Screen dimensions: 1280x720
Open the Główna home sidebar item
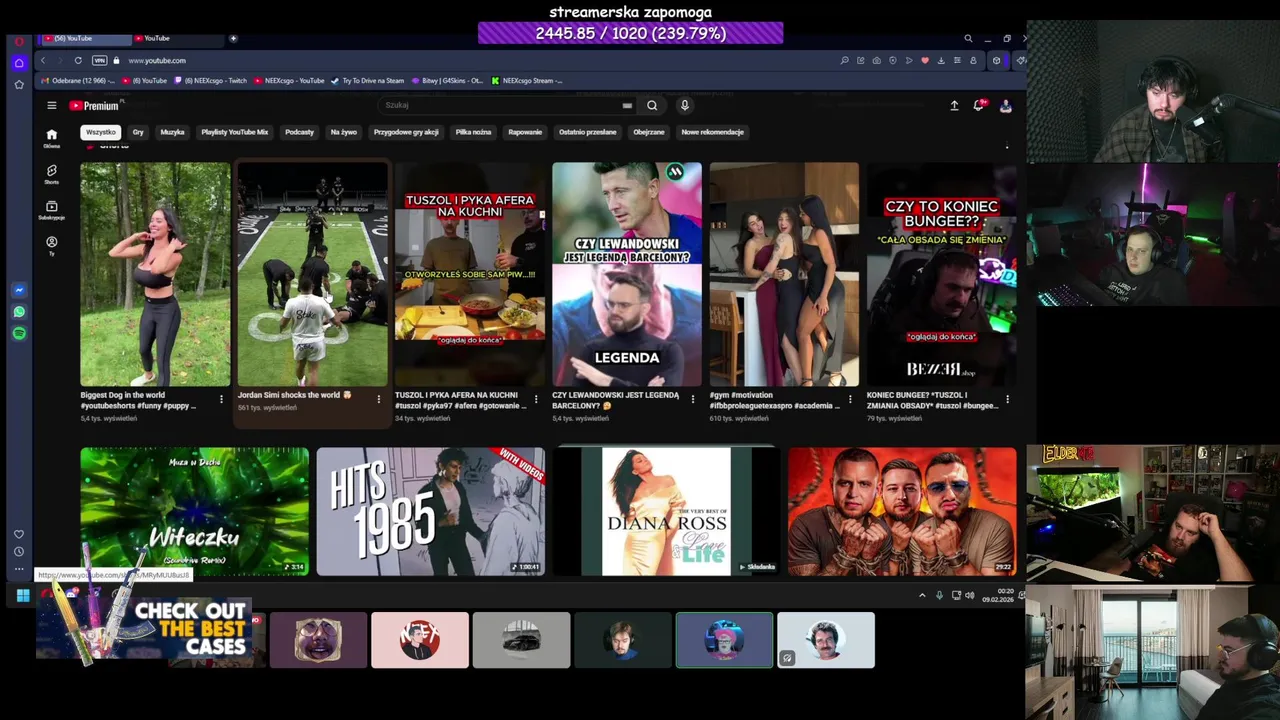tap(52, 138)
